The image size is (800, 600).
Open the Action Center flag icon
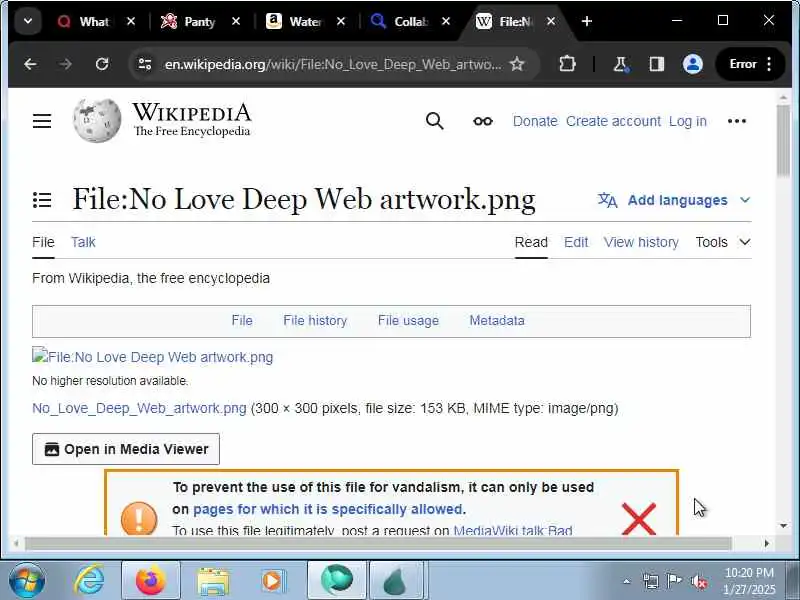(x=674, y=581)
